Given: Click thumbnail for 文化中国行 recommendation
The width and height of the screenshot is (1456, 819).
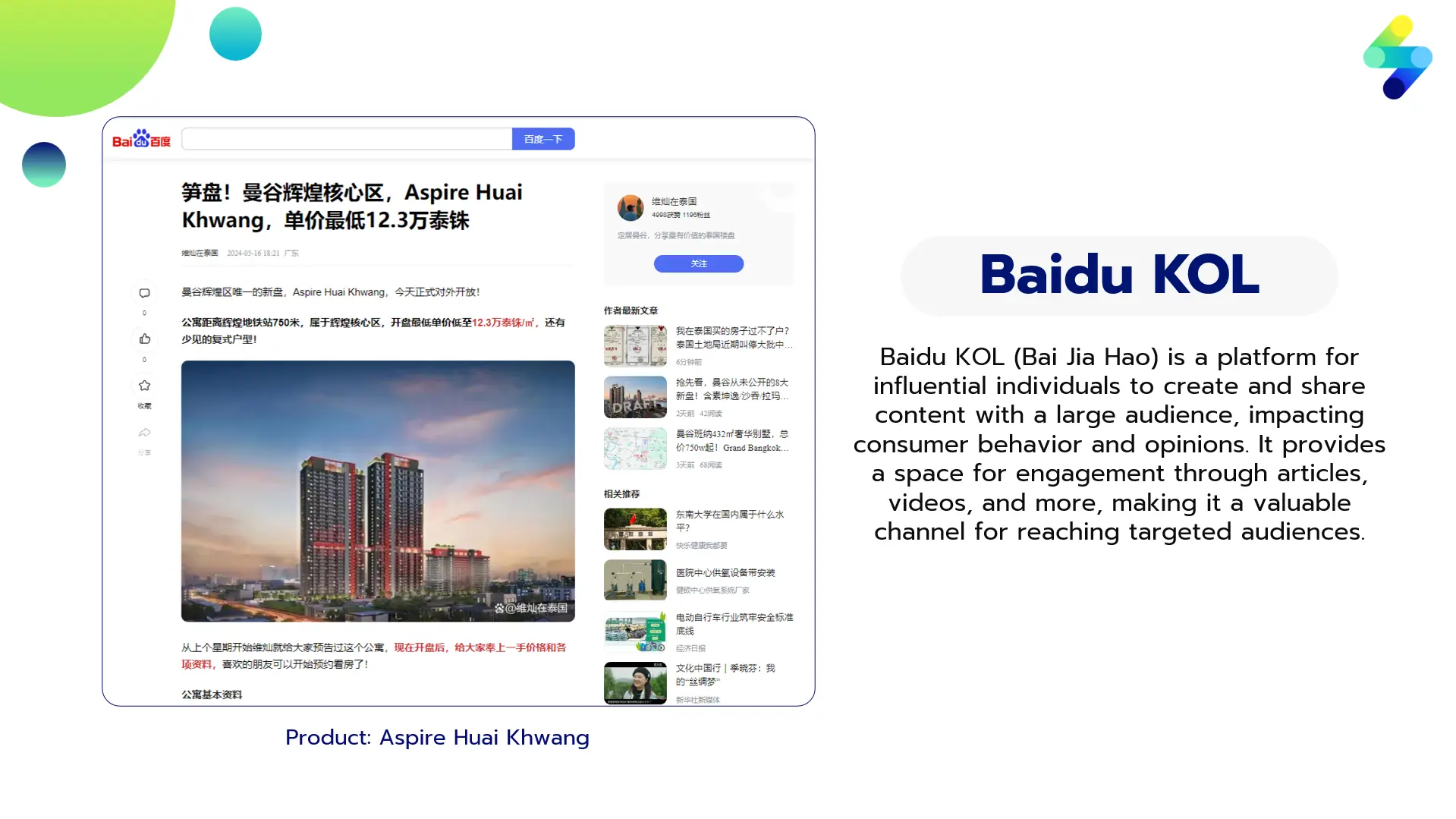Looking at the screenshot, I should pos(635,683).
